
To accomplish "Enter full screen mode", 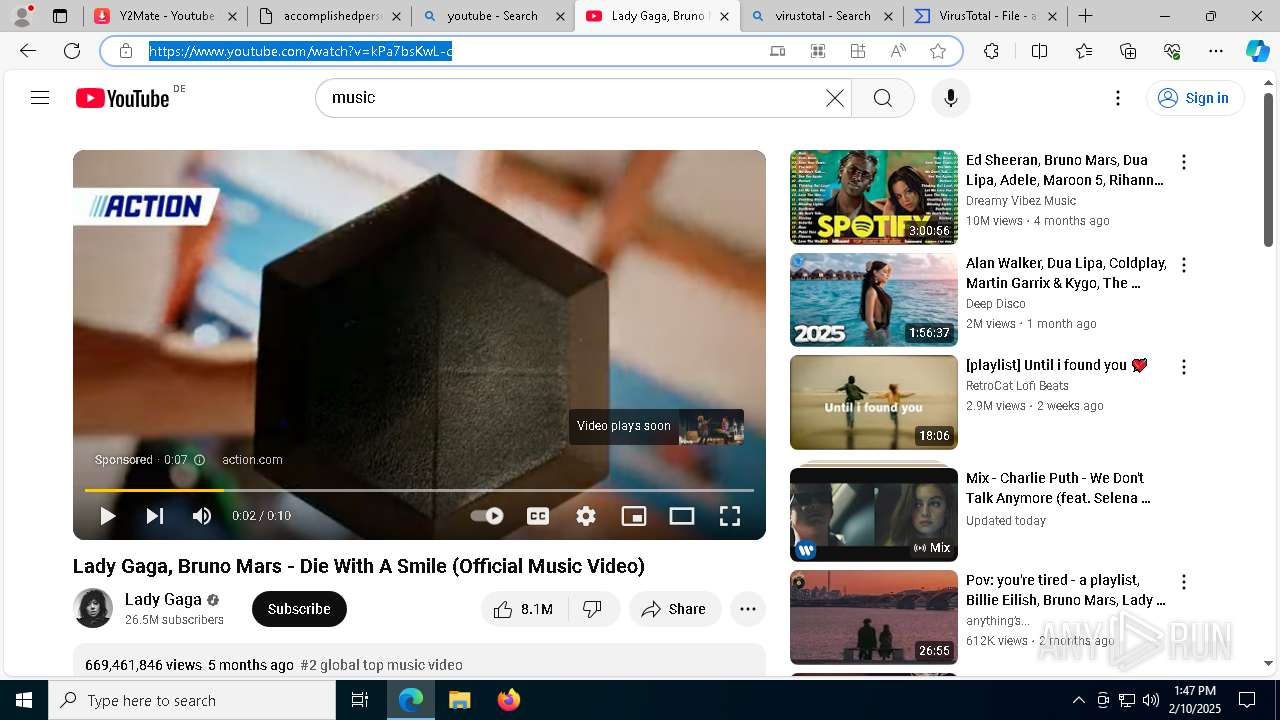I will tap(730, 516).
